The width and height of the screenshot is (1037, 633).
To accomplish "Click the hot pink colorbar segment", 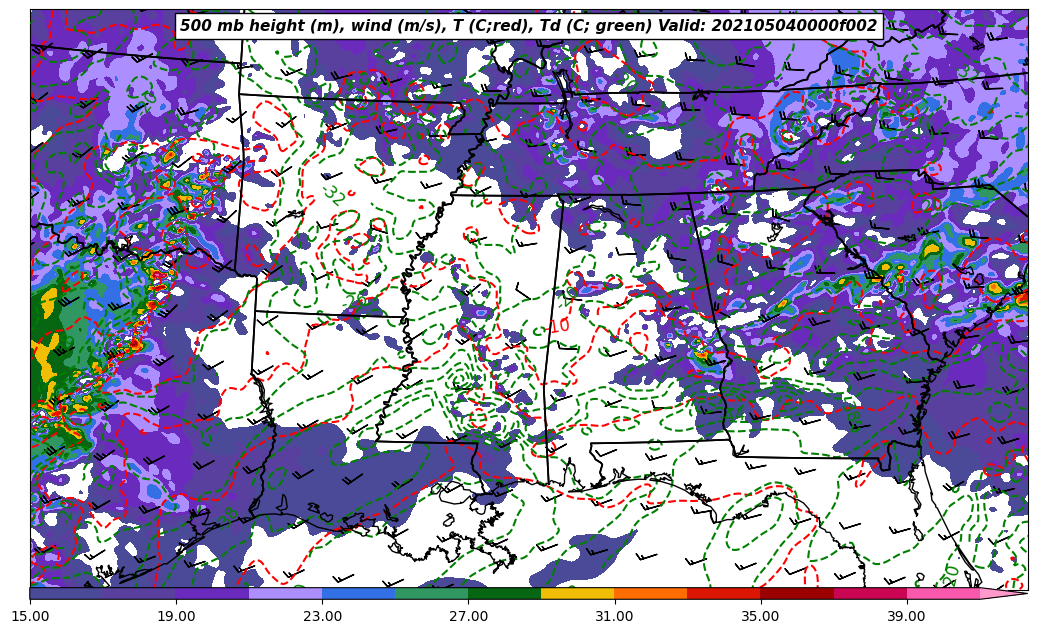I will 942,593.
